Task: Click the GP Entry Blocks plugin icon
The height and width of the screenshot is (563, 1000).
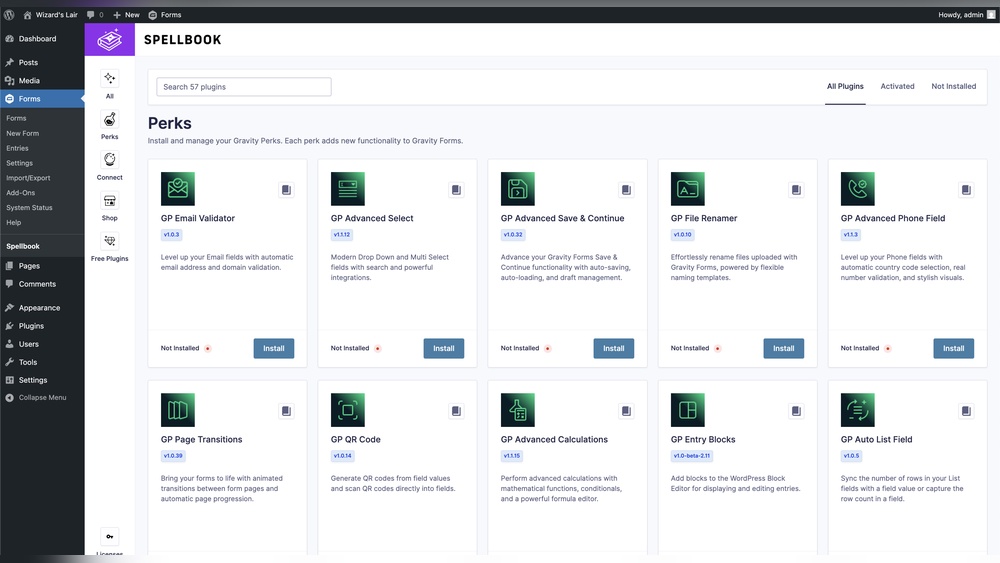Action: [x=688, y=410]
